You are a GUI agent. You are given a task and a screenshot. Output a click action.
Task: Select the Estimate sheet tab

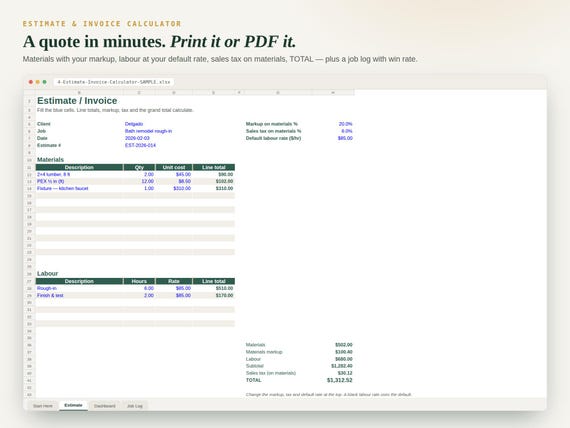[73, 405]
